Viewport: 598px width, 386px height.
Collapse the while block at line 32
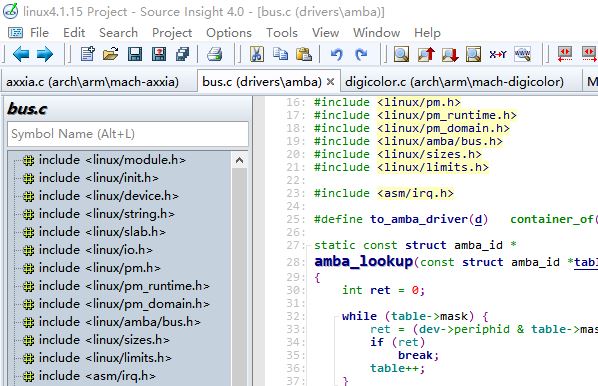[336, 316]
